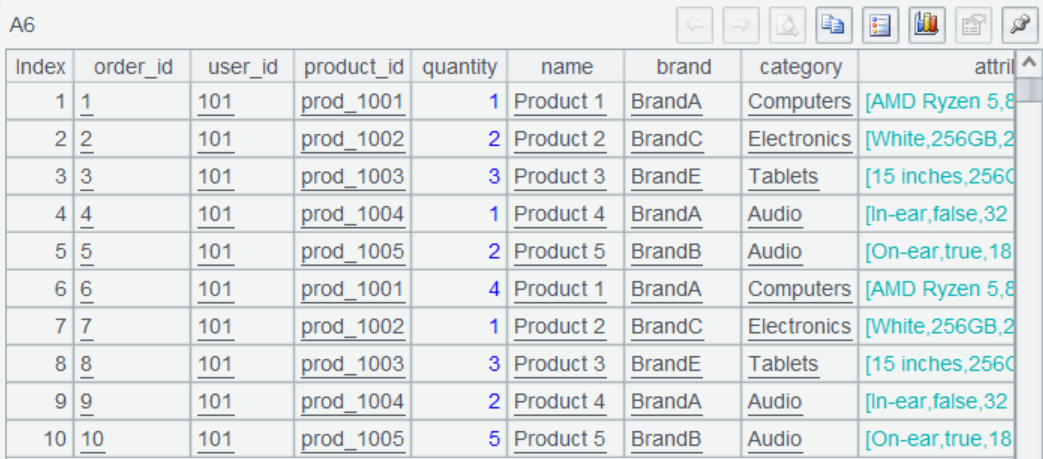This screenshot has width=1043, height=459.
Task: Click BrandC link in row 2
Action: point(667,139)
